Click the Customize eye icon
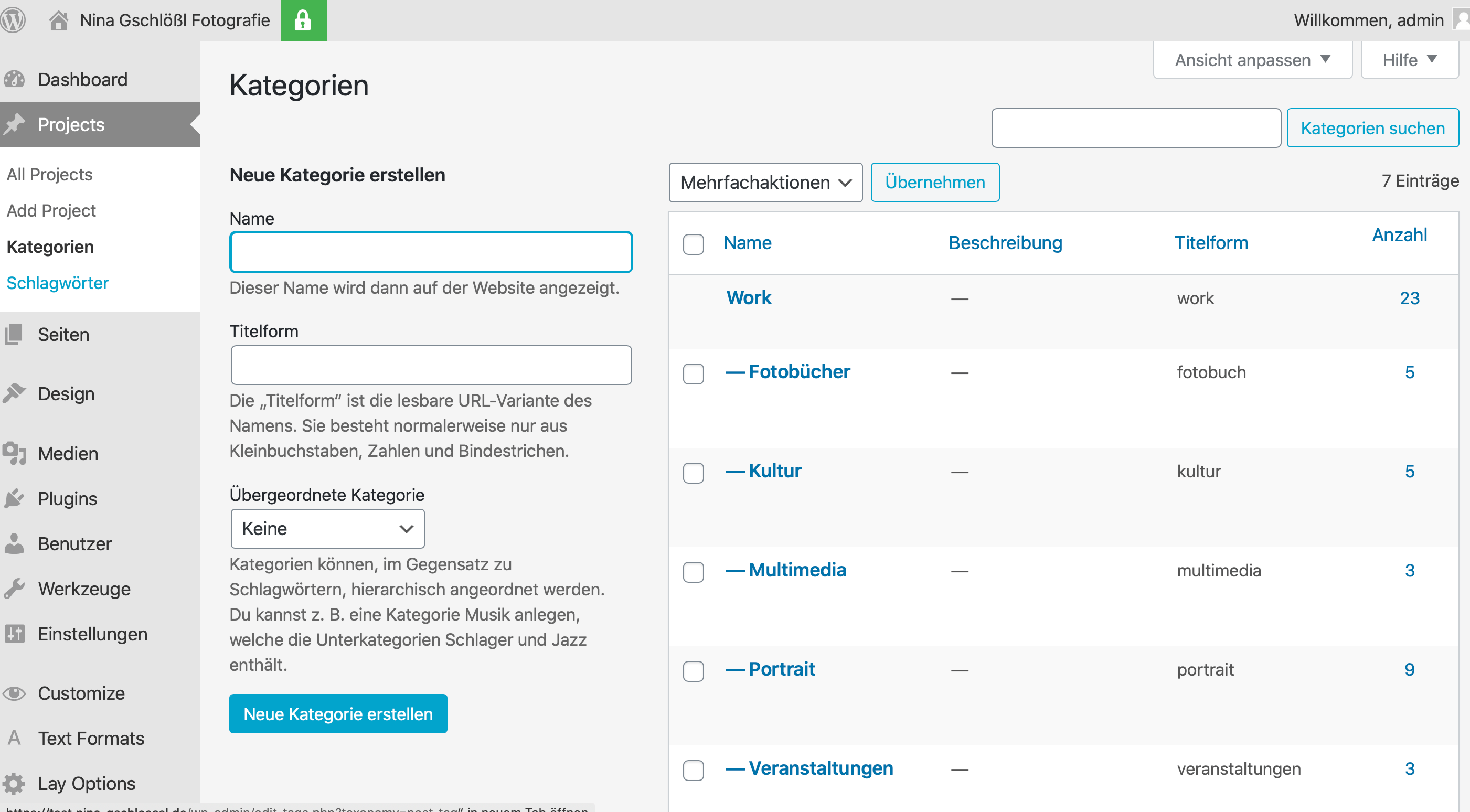This screenshot has width=1470, height=812. click(14, 693)
